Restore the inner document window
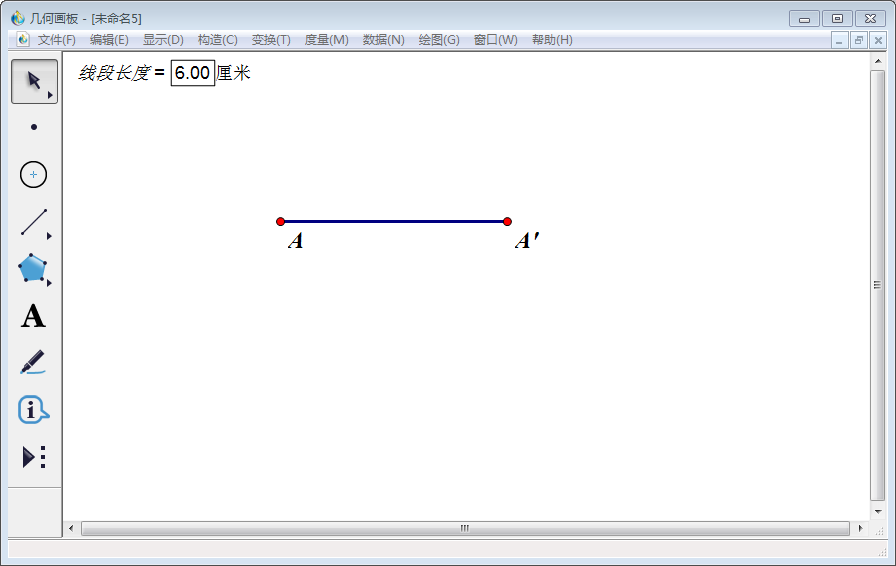896x566 pixels. point(858,41)
